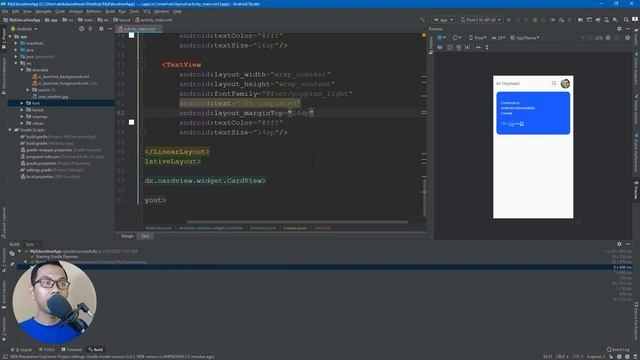Select gradle-wrapper.properties file

pos(60,150)
